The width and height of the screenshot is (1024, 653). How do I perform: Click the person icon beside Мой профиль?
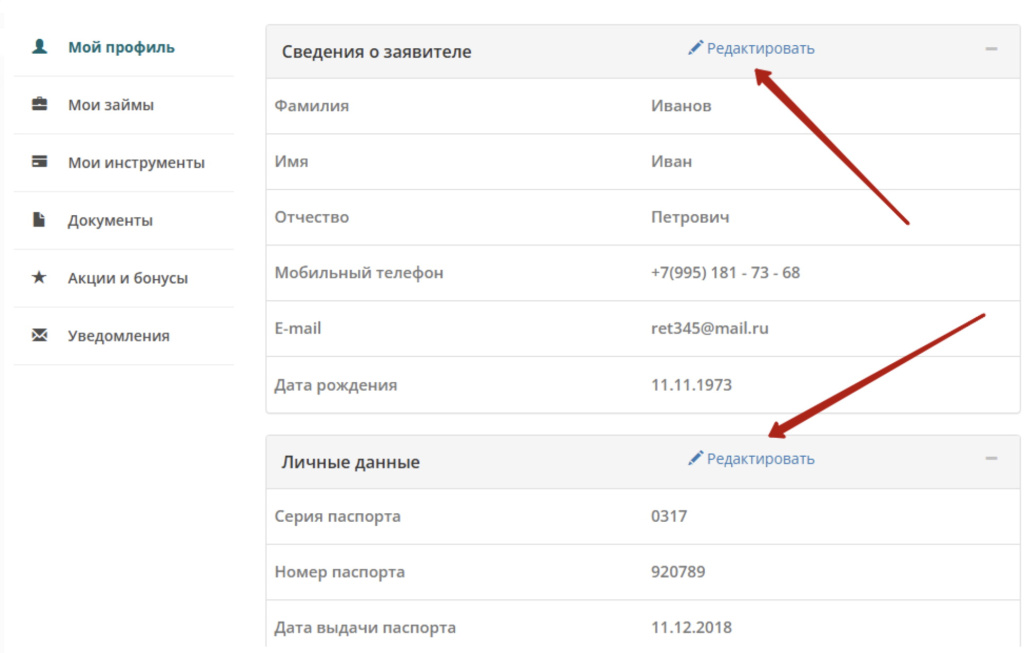point(40,47)
